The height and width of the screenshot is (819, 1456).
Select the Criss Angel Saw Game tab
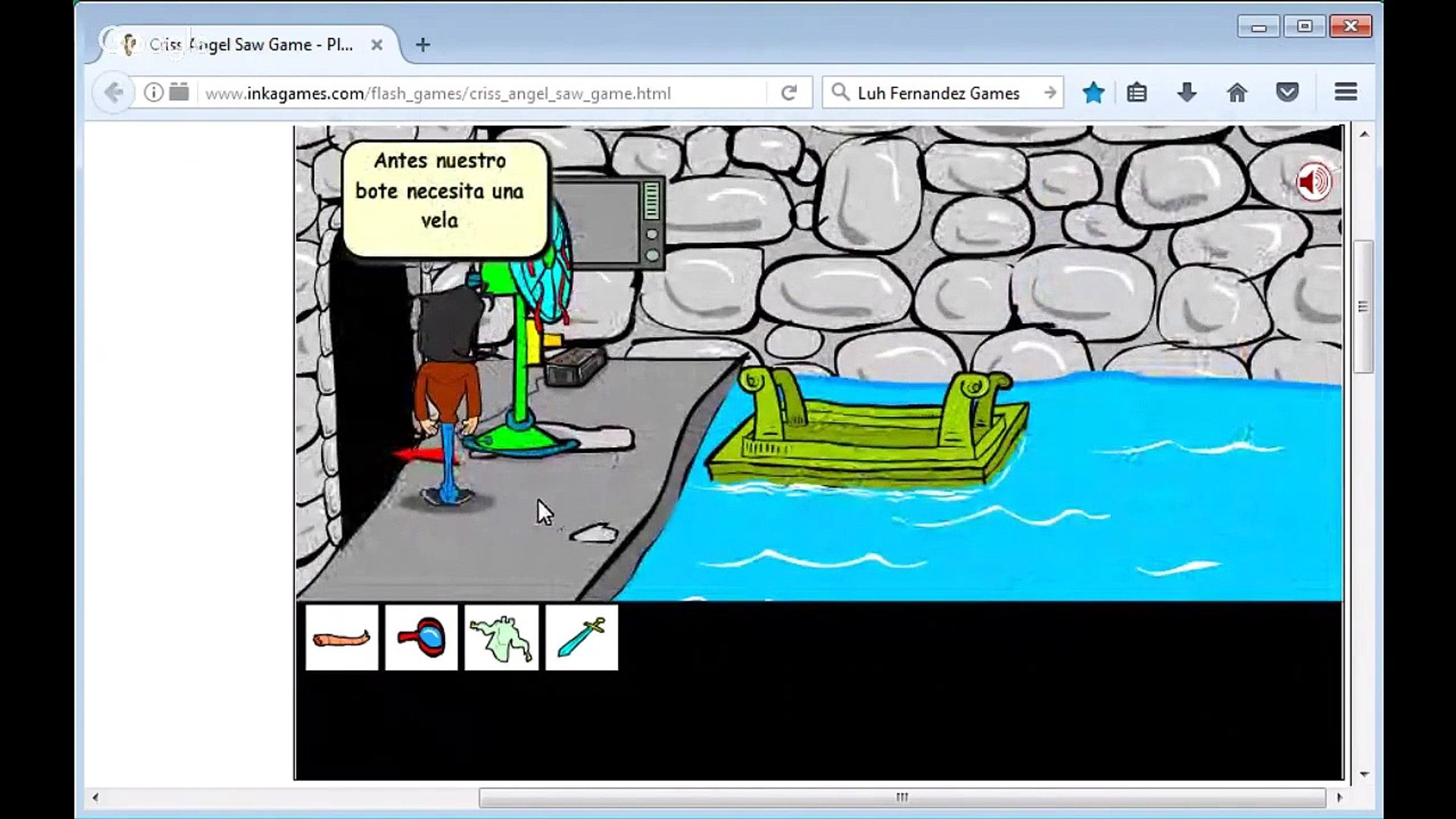pyautogui.click(x=250, y=45)
